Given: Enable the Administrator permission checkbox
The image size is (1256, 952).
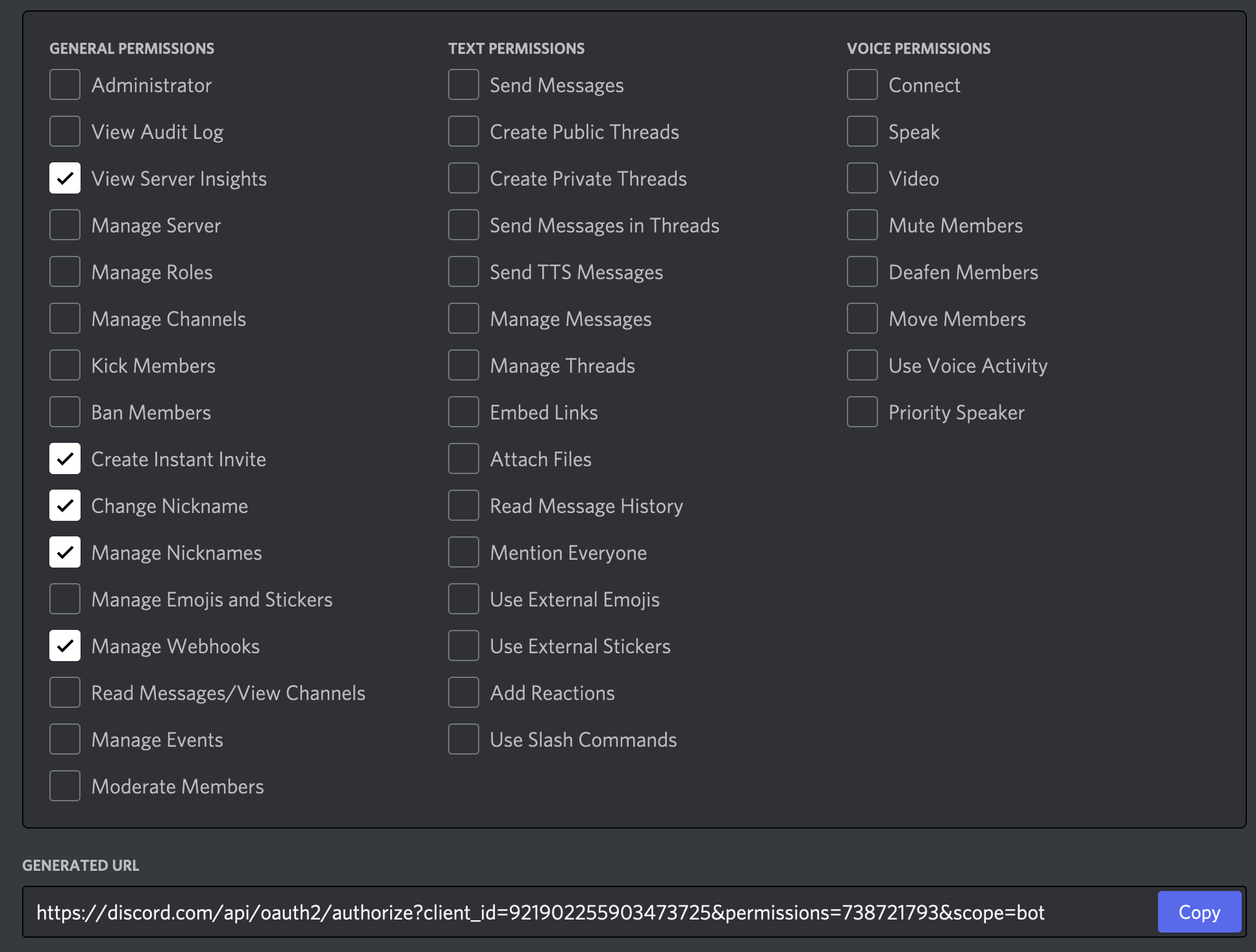Looking at the screenshot, I should point(65,84).
